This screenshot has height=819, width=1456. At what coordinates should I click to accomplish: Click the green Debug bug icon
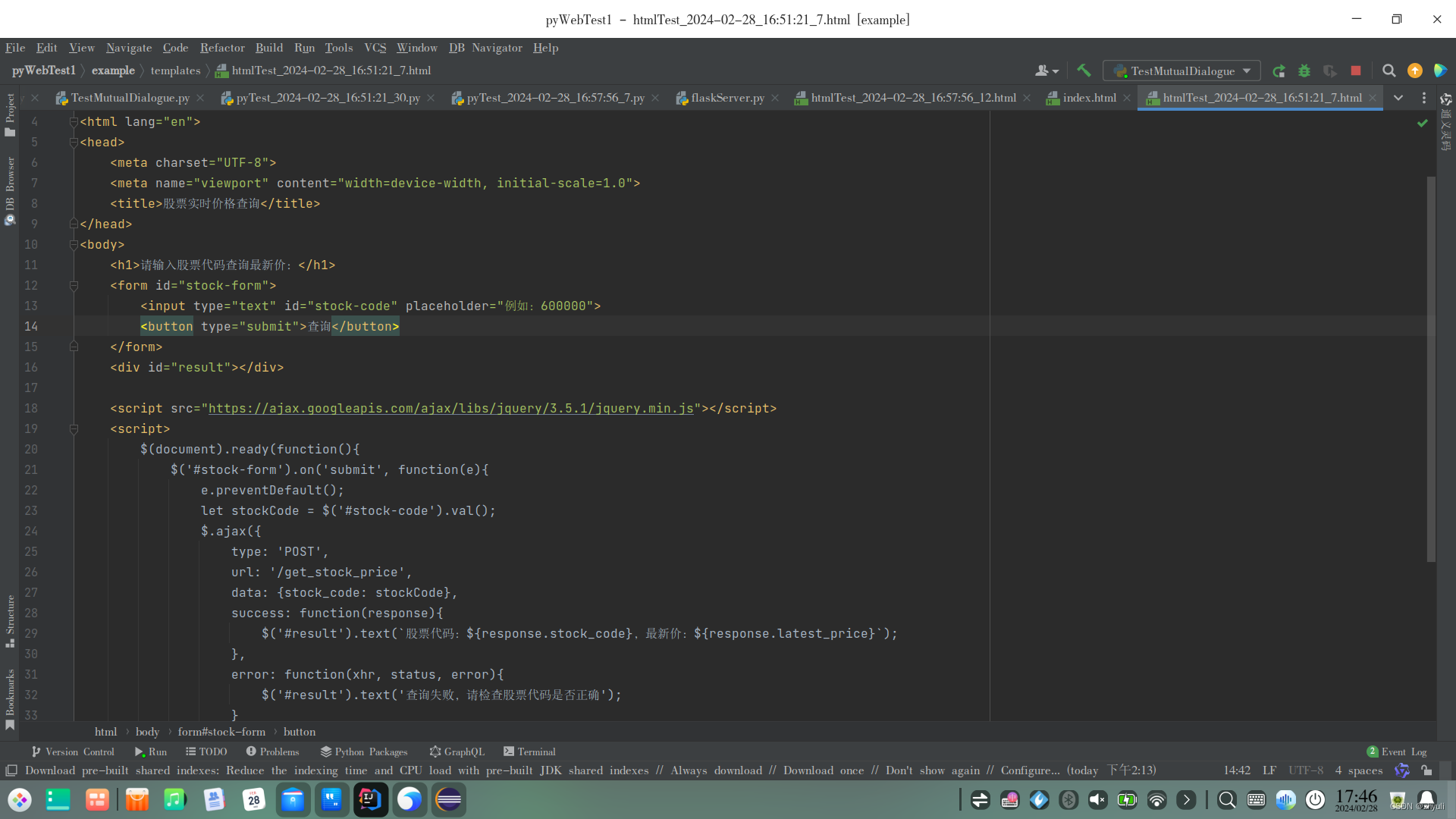point(1304,71)
